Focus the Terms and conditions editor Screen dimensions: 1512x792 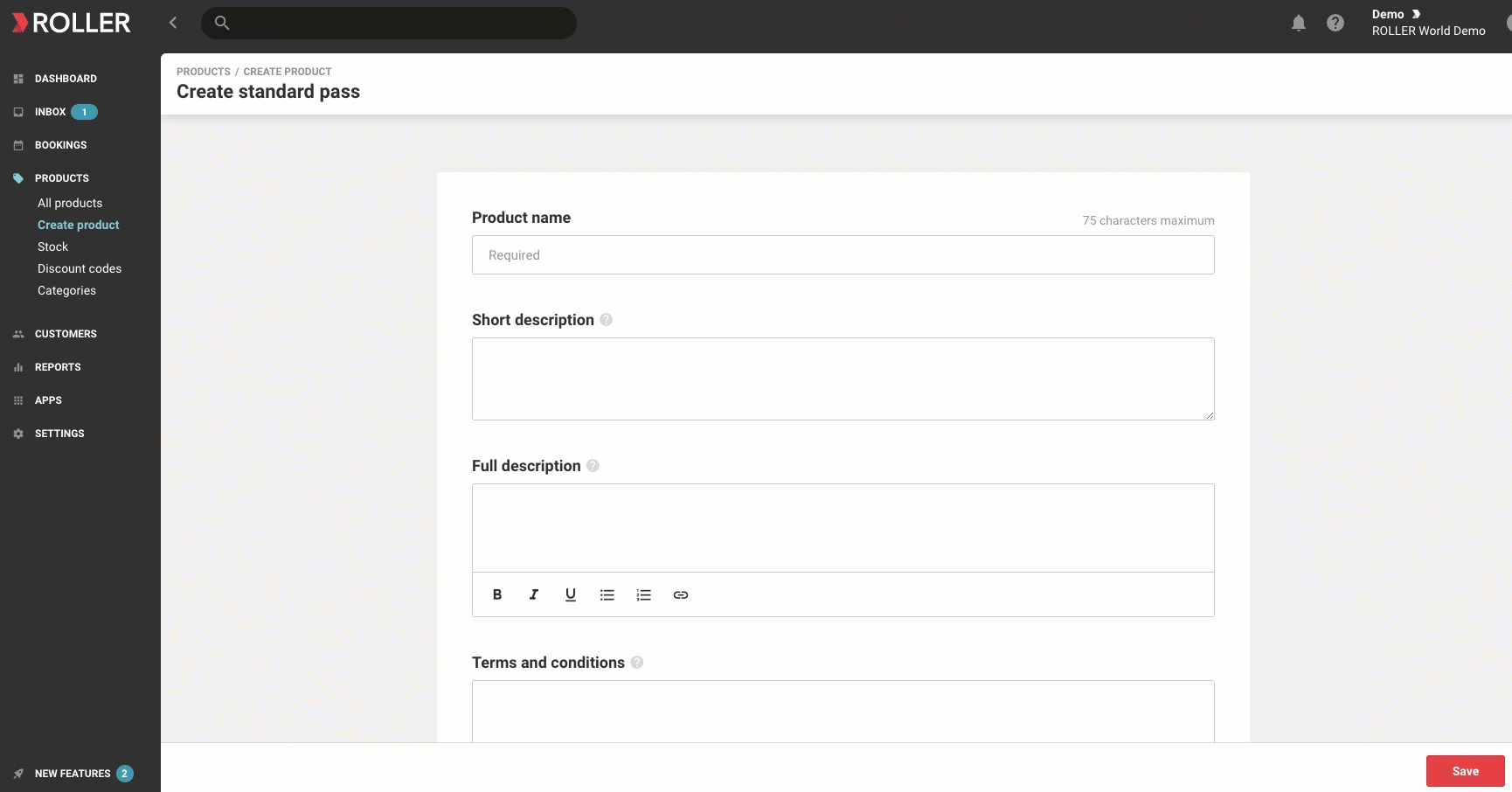(843, 711)
